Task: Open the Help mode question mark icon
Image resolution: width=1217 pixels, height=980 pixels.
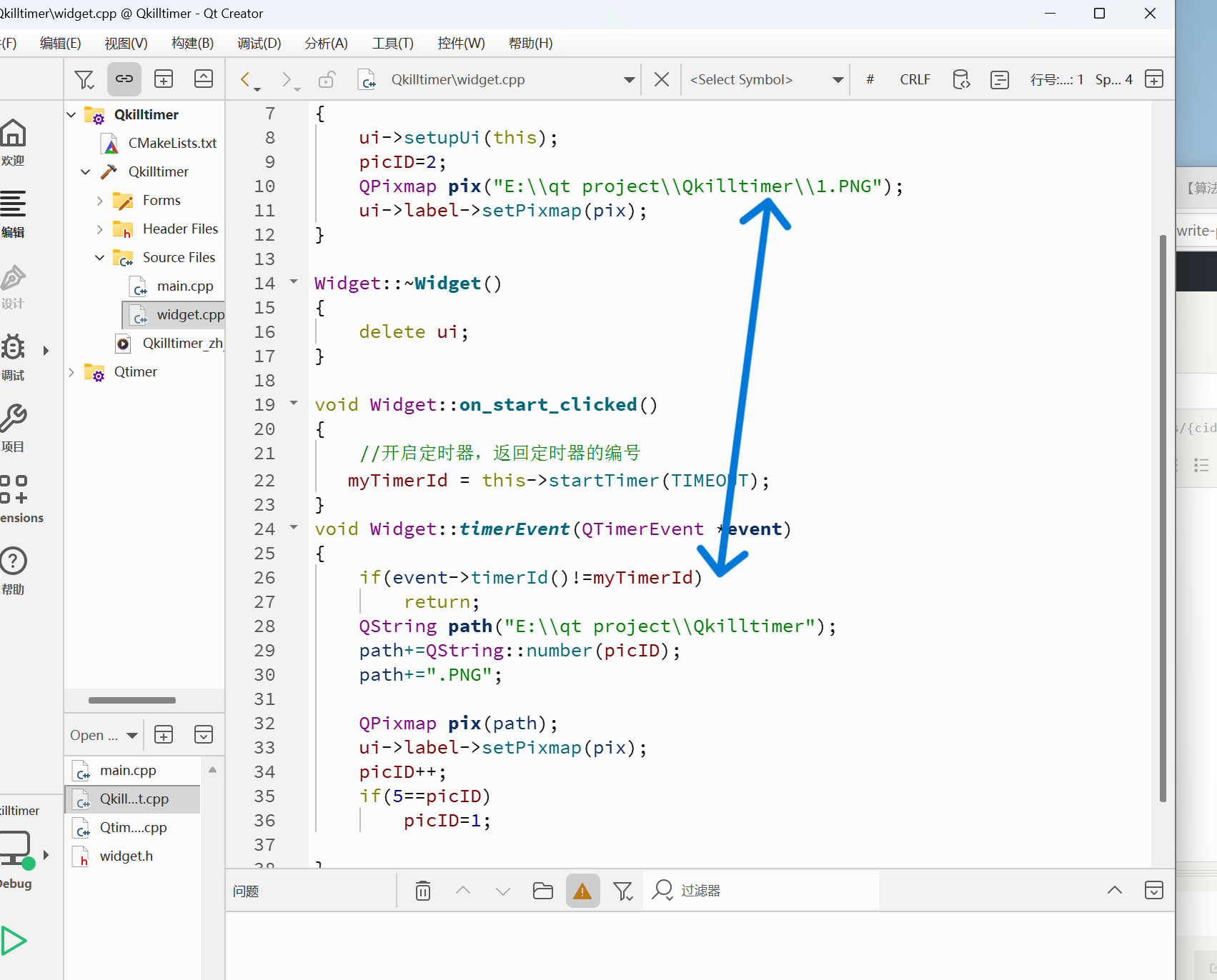Action: point(14,561)
